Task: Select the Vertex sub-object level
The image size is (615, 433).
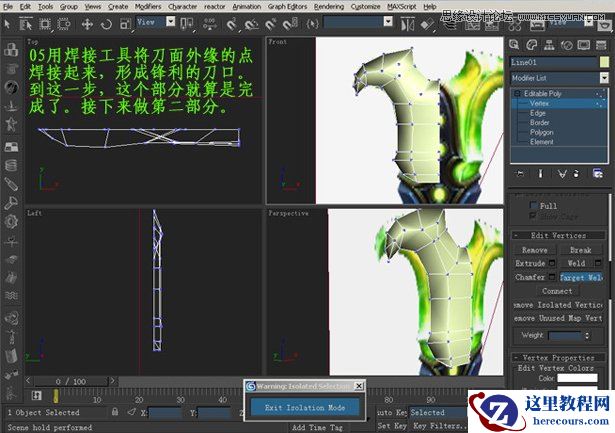Action: [539, 103]
